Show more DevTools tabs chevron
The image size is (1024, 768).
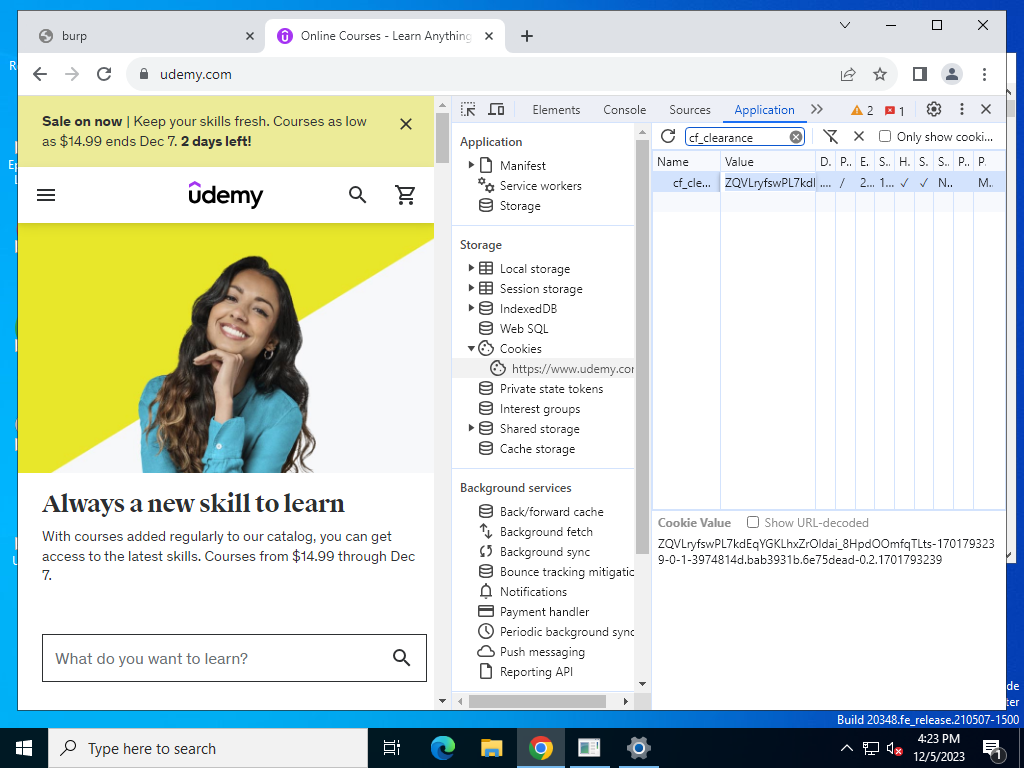pyautogui.click(x=817, y=109)
